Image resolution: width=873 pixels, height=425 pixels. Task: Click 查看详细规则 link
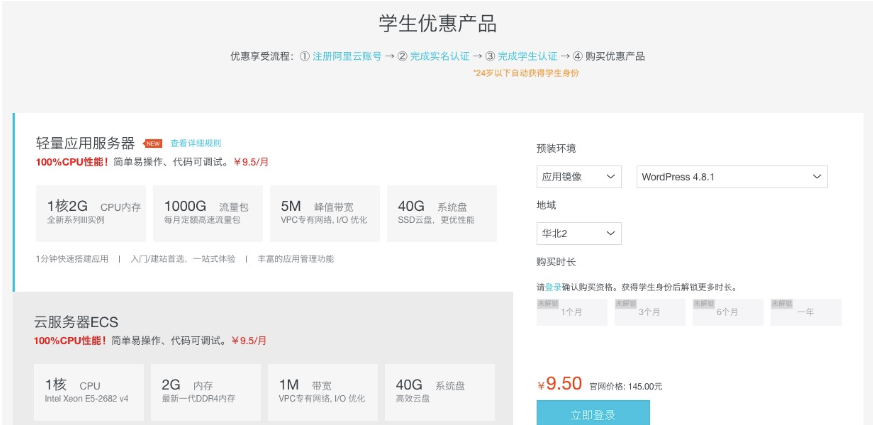pyautogui.click(x=195, y=143)
